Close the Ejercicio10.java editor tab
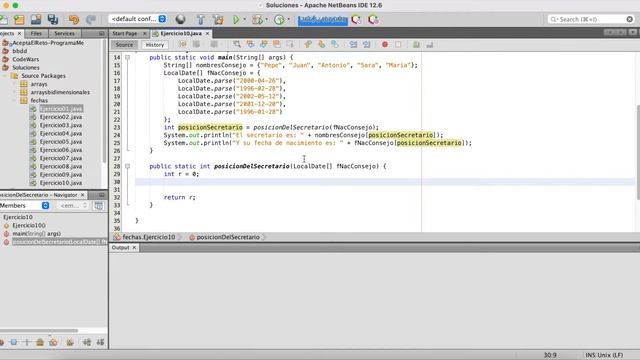This screenshot has width=640, height=360. tap(207, 33)
